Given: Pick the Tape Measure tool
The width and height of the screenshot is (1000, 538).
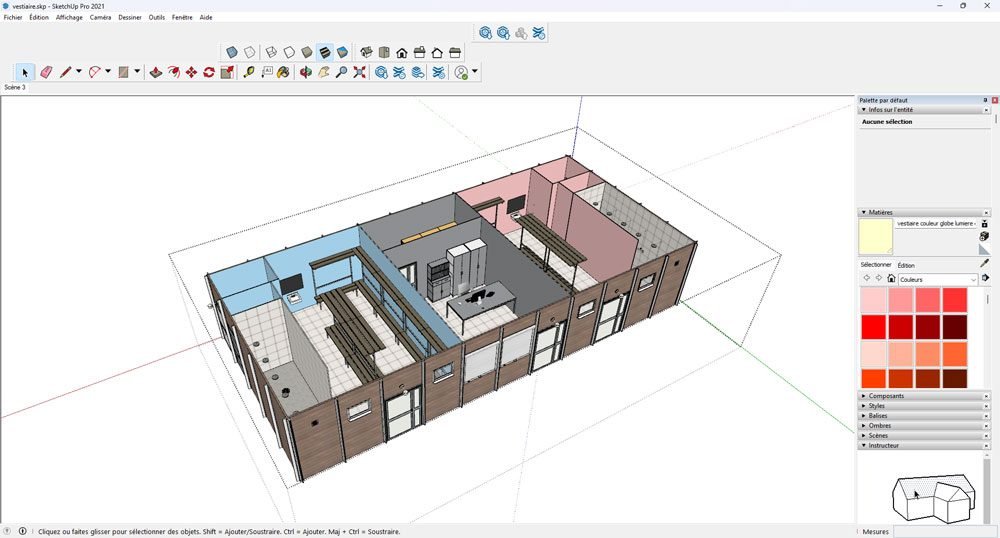Looking at the screenshot, I should click(249, 73).
